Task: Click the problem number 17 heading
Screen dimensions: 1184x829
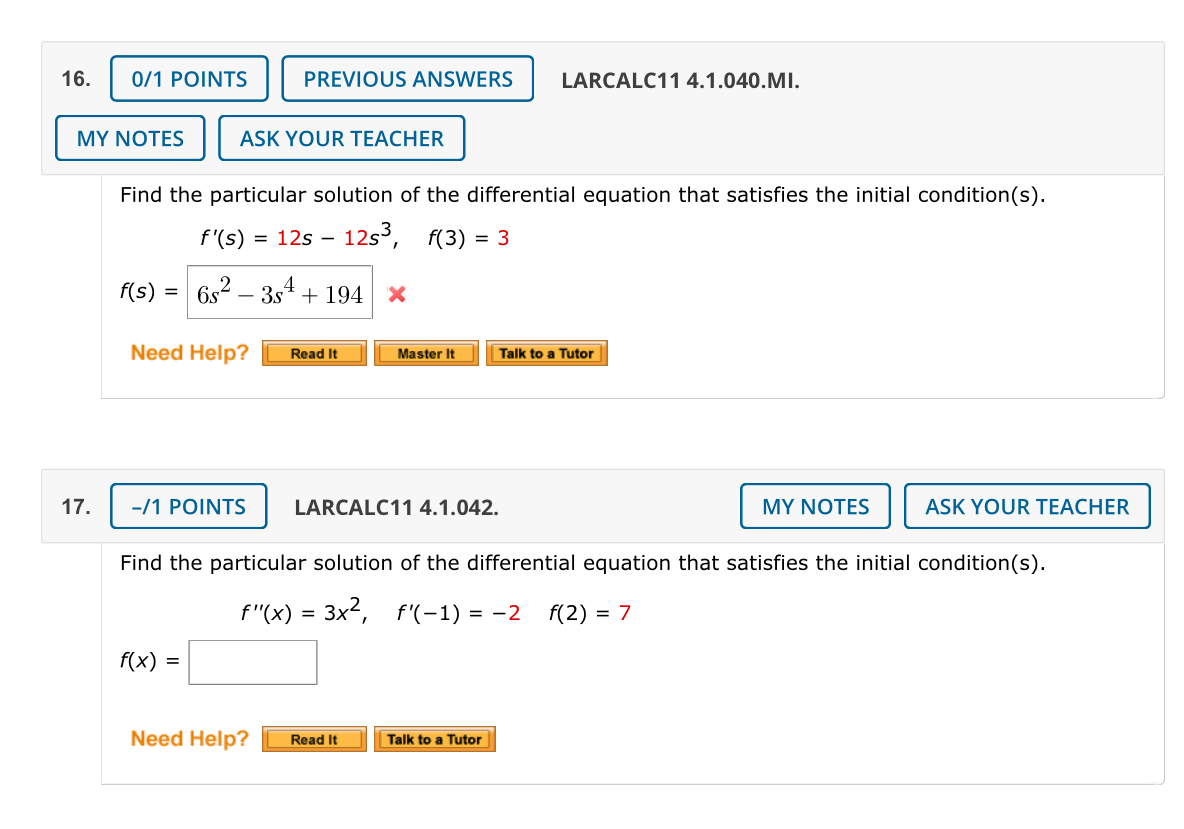Action: (x=77, y=506)
